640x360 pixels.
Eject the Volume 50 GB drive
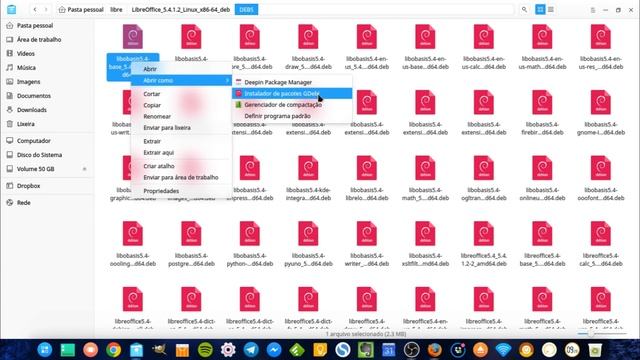click(x=84, y=169)
